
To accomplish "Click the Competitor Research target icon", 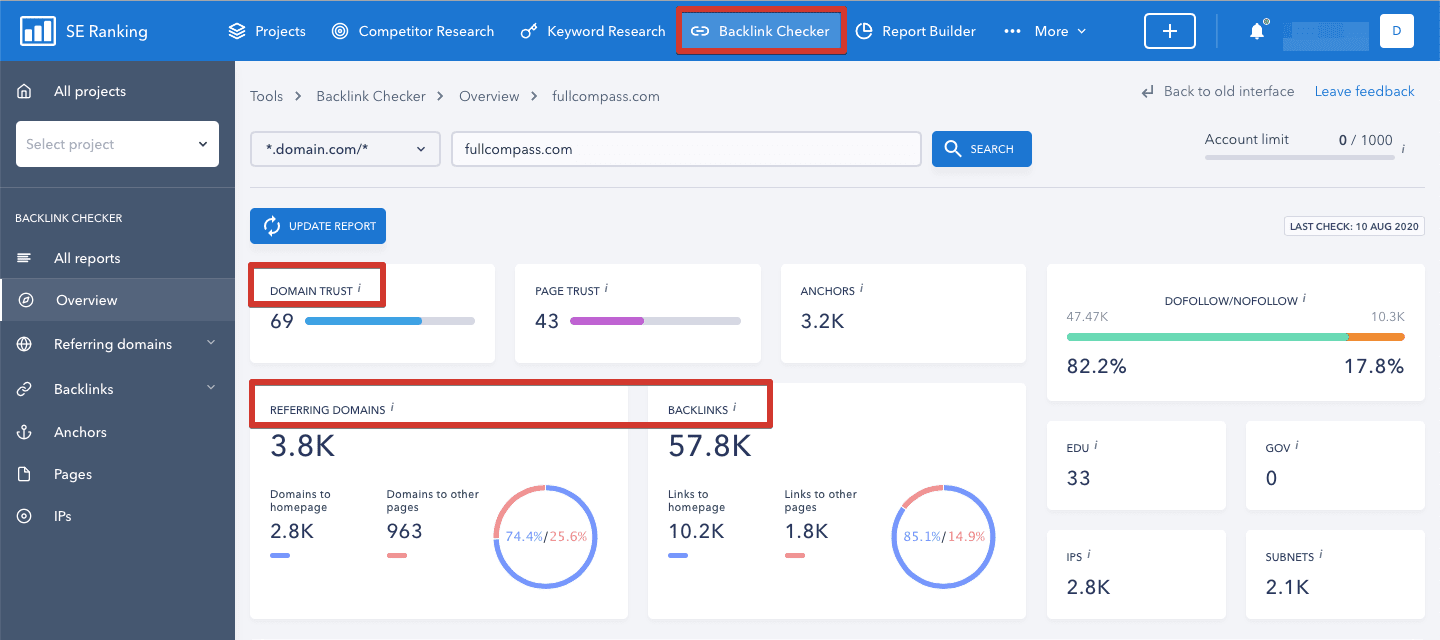I will click(340, 31).
